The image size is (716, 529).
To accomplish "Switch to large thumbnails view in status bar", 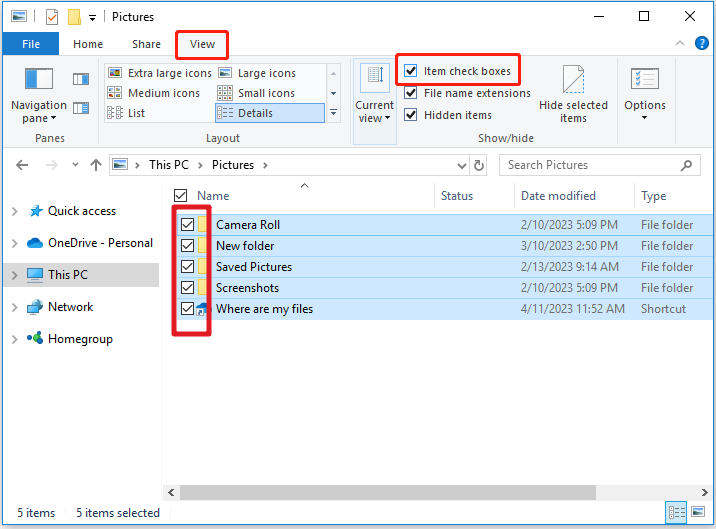I will pyautogui.click(x=699, y=513).
